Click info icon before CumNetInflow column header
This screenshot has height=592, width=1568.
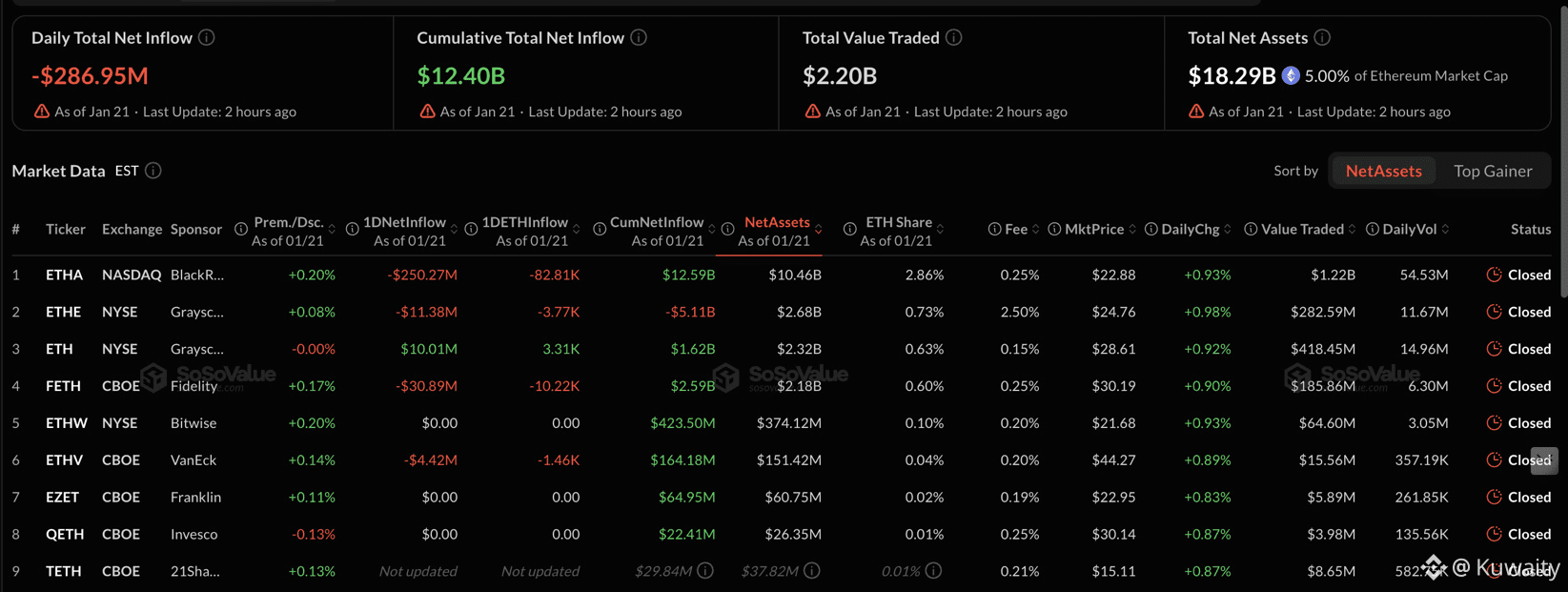click(600, 230)
